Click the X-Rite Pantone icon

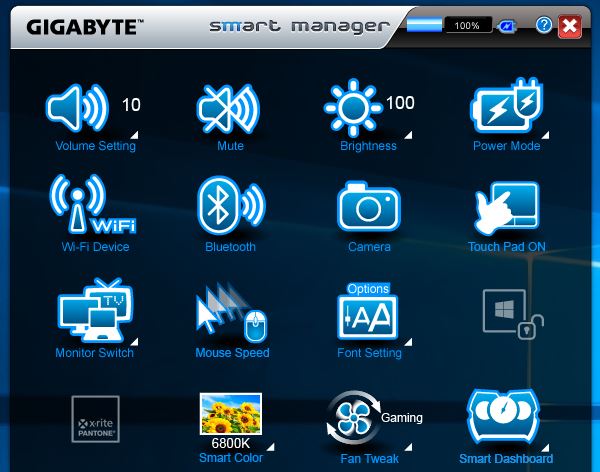[96, 419]
